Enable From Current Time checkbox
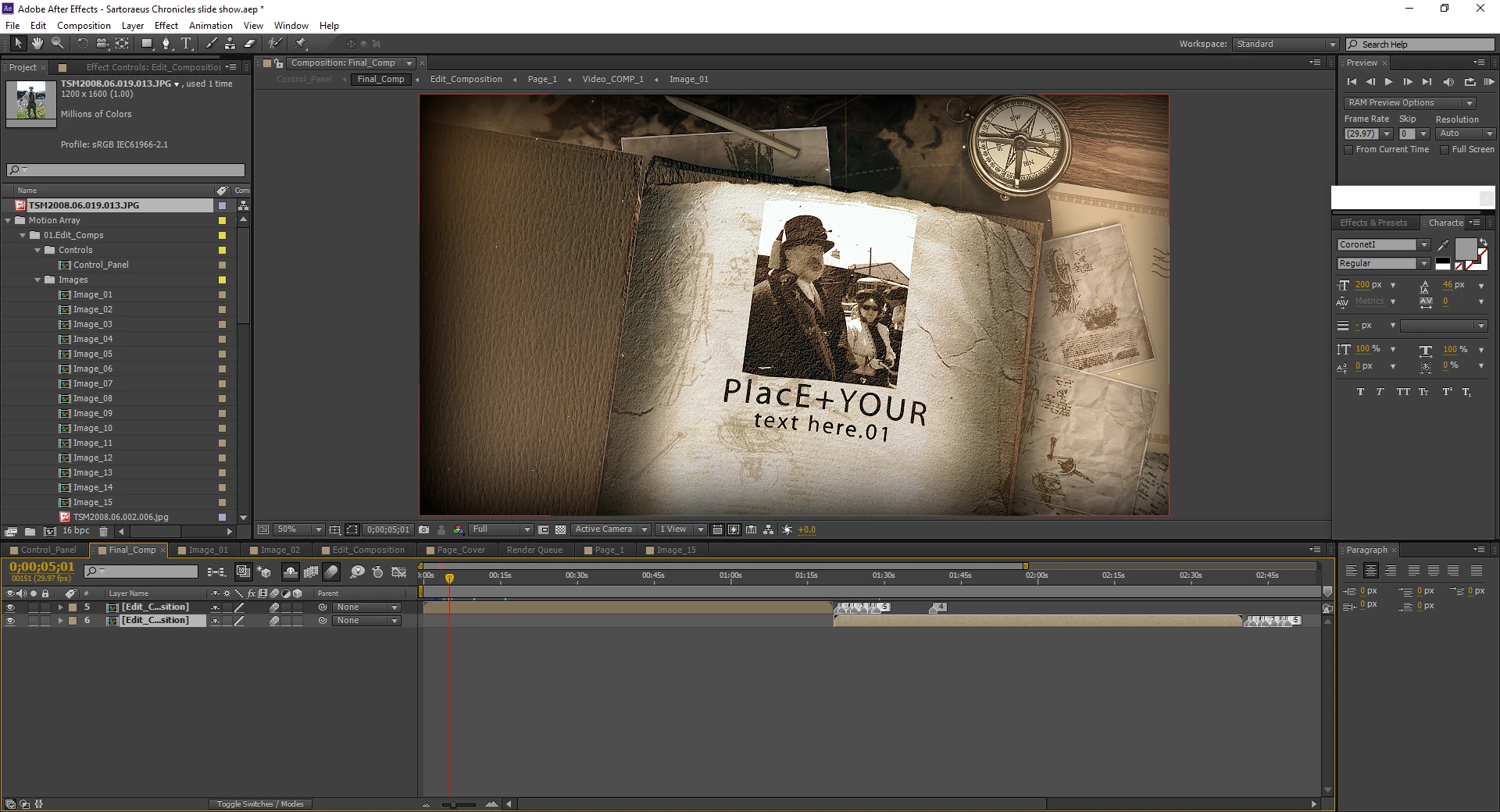This screenshot has width=1500, height=812. (x=1348, y=150)
